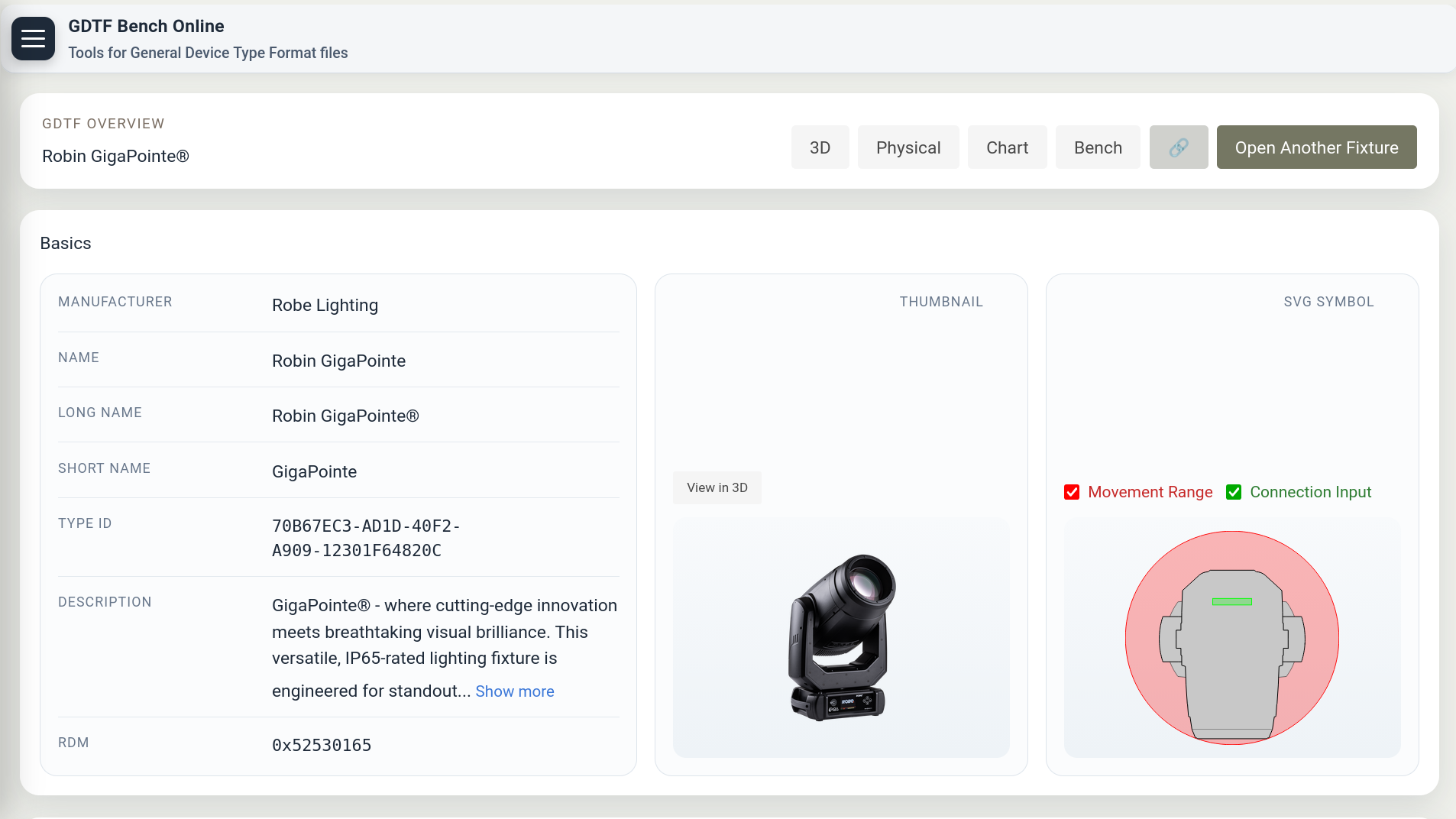Screen dimensions: 1456x819
Task: Go to the Bench section
Action: pos(1097,147)
